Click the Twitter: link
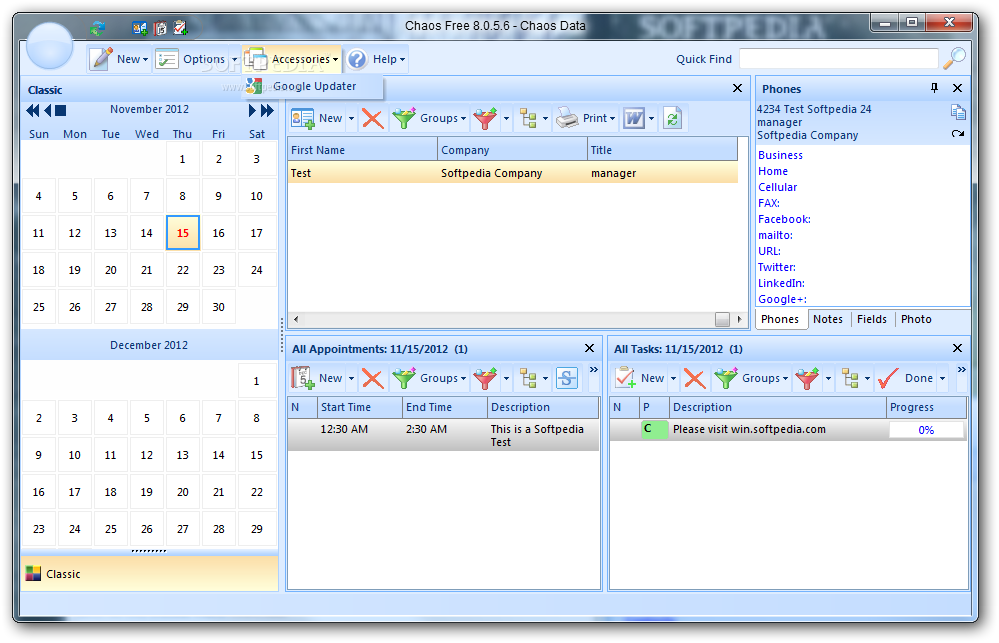This screenshot has width=999, height=643. coord(777,267)
